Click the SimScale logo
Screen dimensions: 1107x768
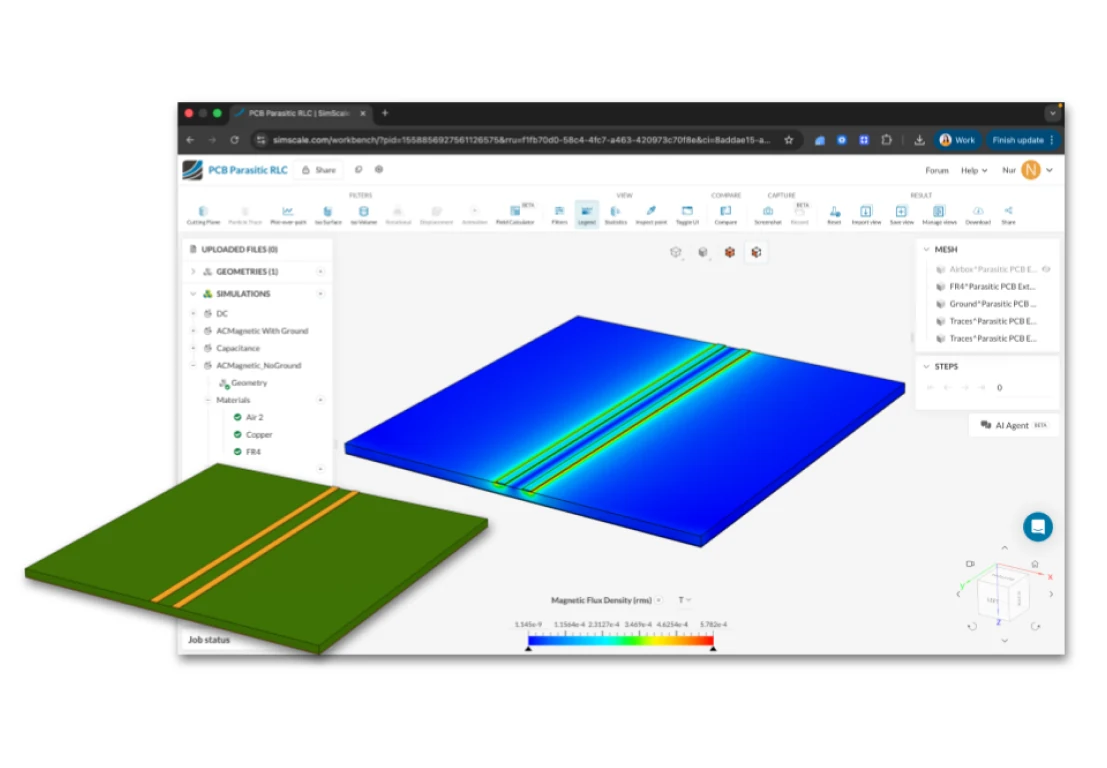[192, 170]
